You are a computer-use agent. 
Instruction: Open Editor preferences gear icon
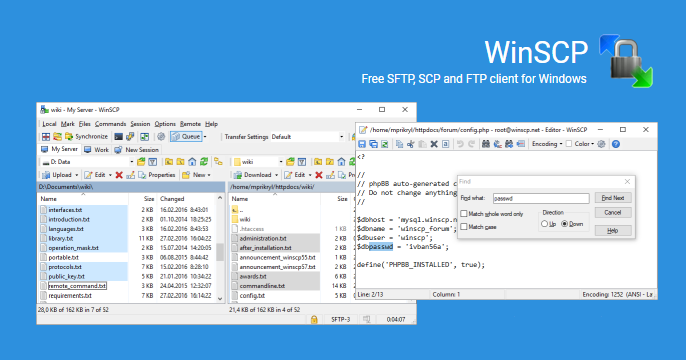[x=602, y=144]
